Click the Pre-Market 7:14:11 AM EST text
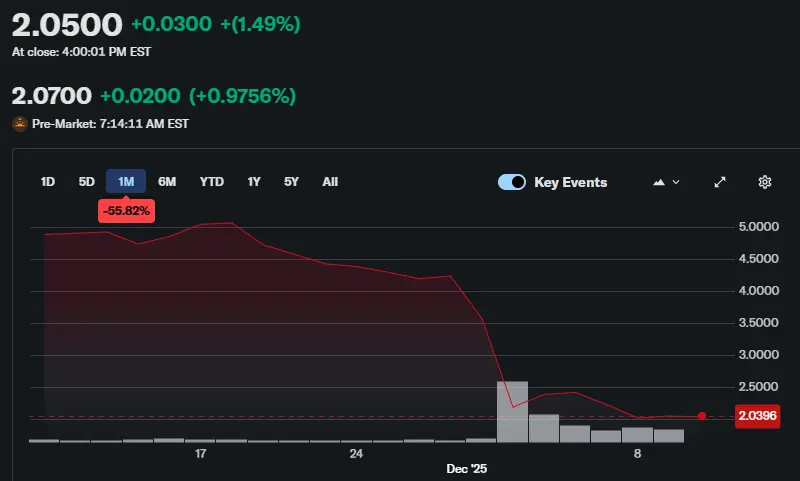Image resolution: width=800 pixels, height=481 pixels. [110, 124]
